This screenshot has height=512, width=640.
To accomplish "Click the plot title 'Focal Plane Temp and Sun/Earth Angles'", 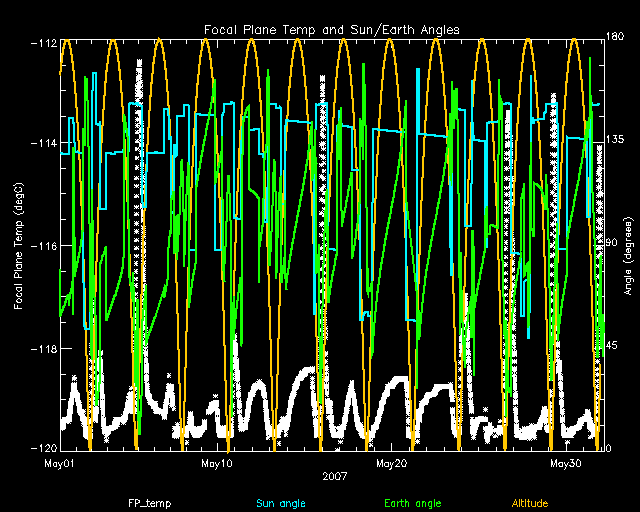I will coord(332,30).
